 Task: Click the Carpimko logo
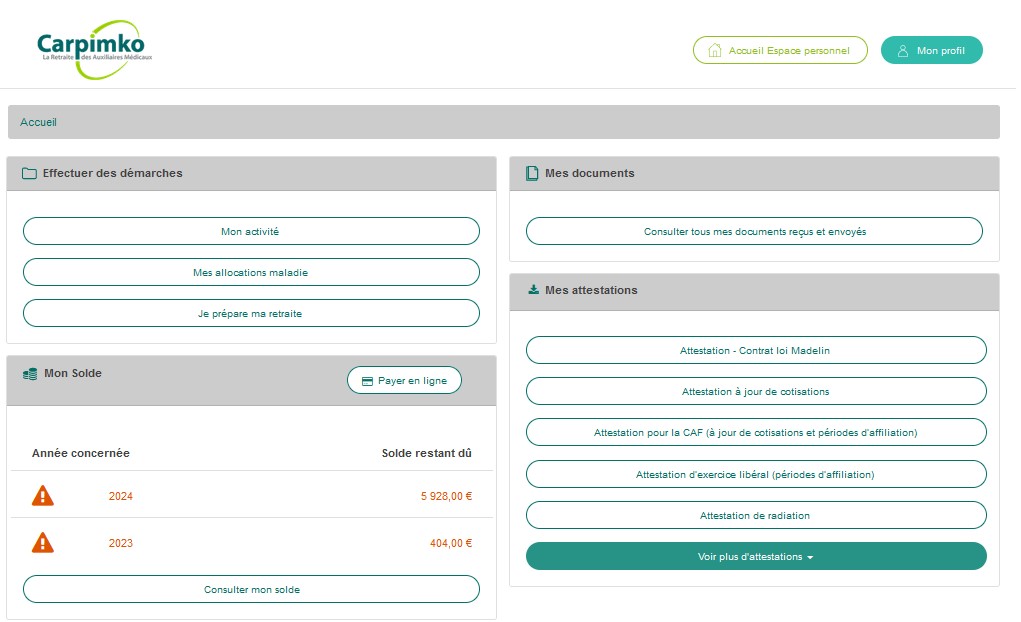(x=94, y=49)
